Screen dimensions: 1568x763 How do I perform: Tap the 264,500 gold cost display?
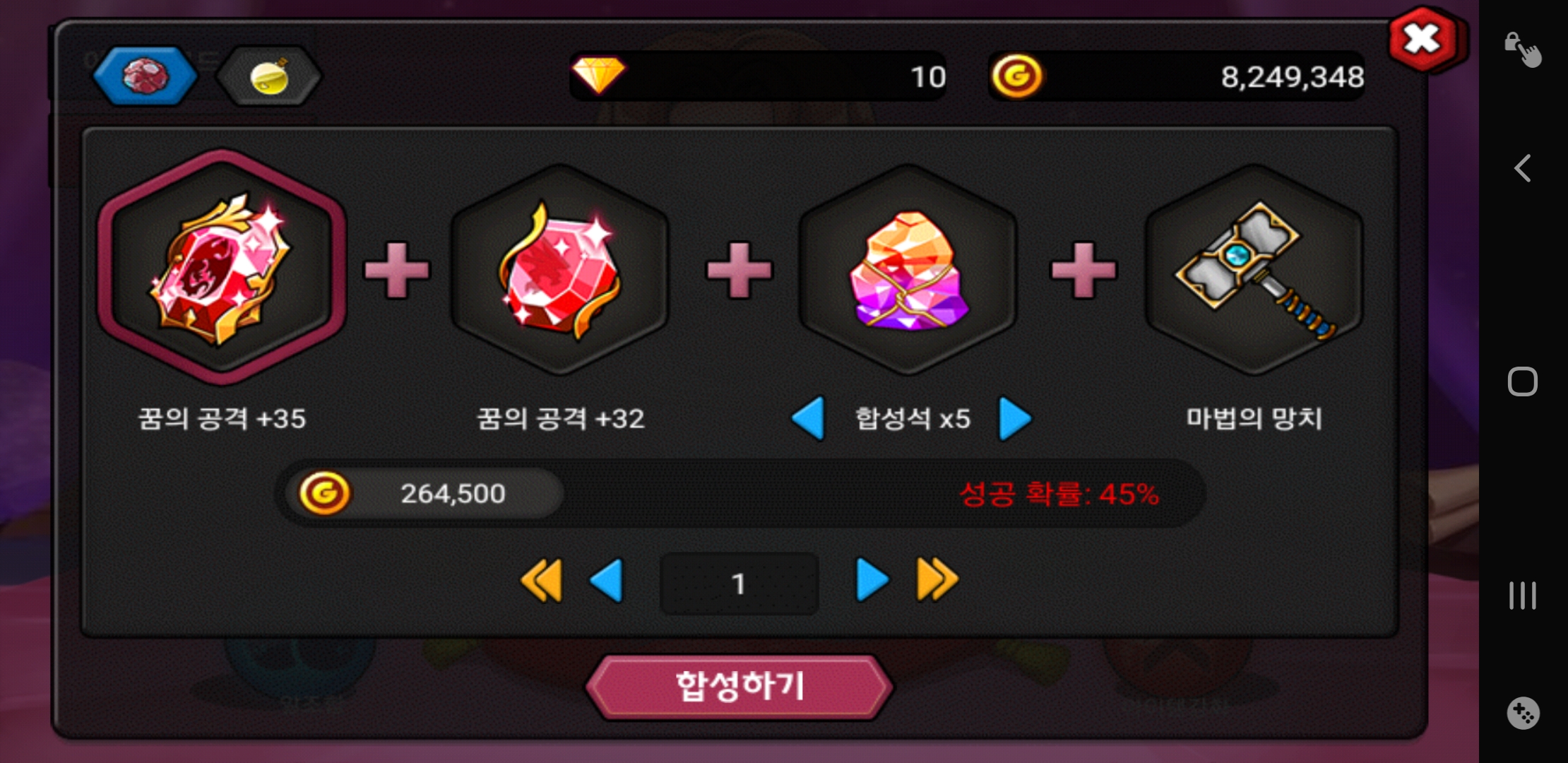(x=424, y=493)
